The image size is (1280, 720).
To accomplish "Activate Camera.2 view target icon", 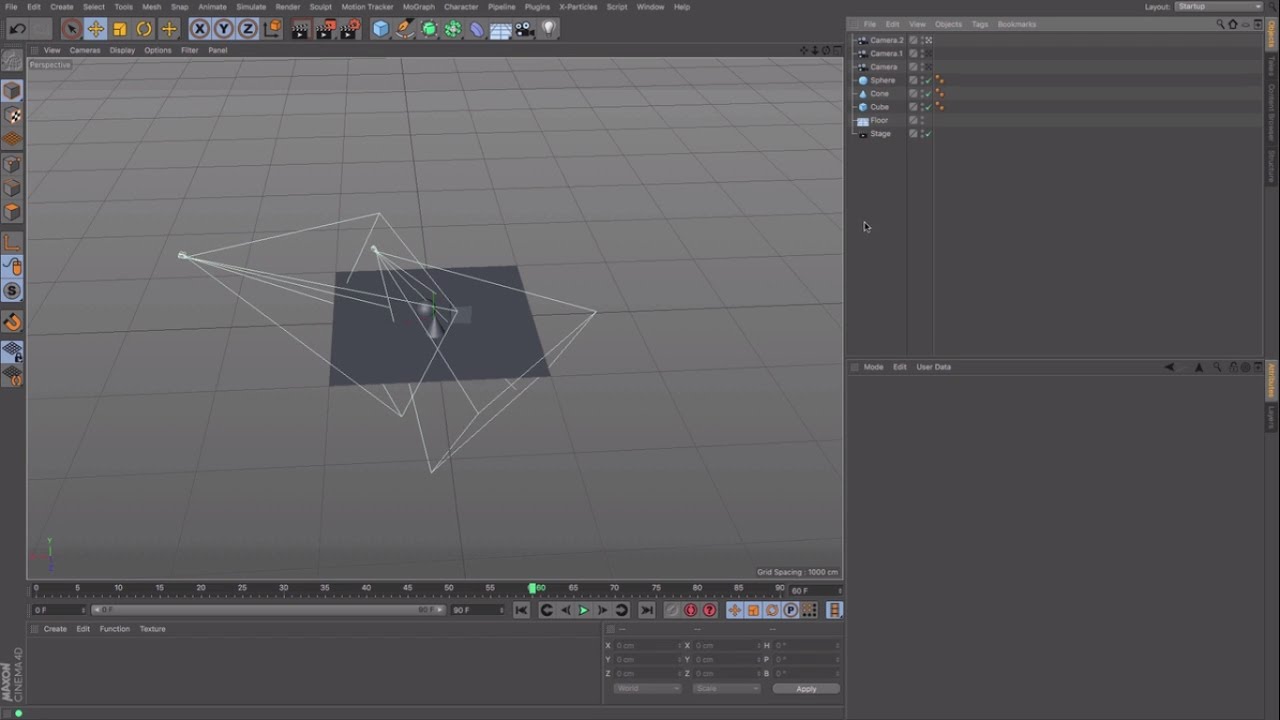I will (929, 40).
